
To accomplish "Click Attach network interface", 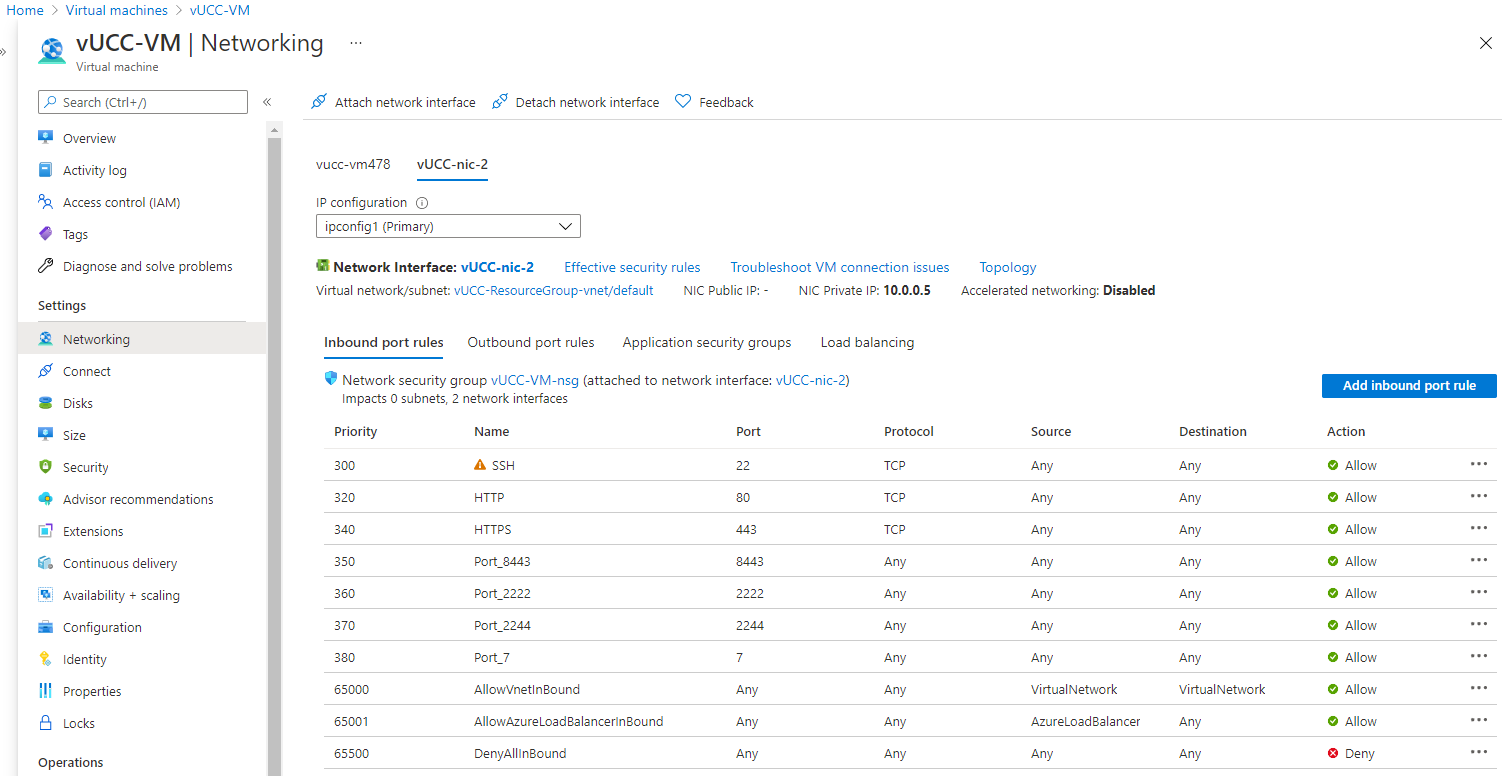I will tap(393, 102).
